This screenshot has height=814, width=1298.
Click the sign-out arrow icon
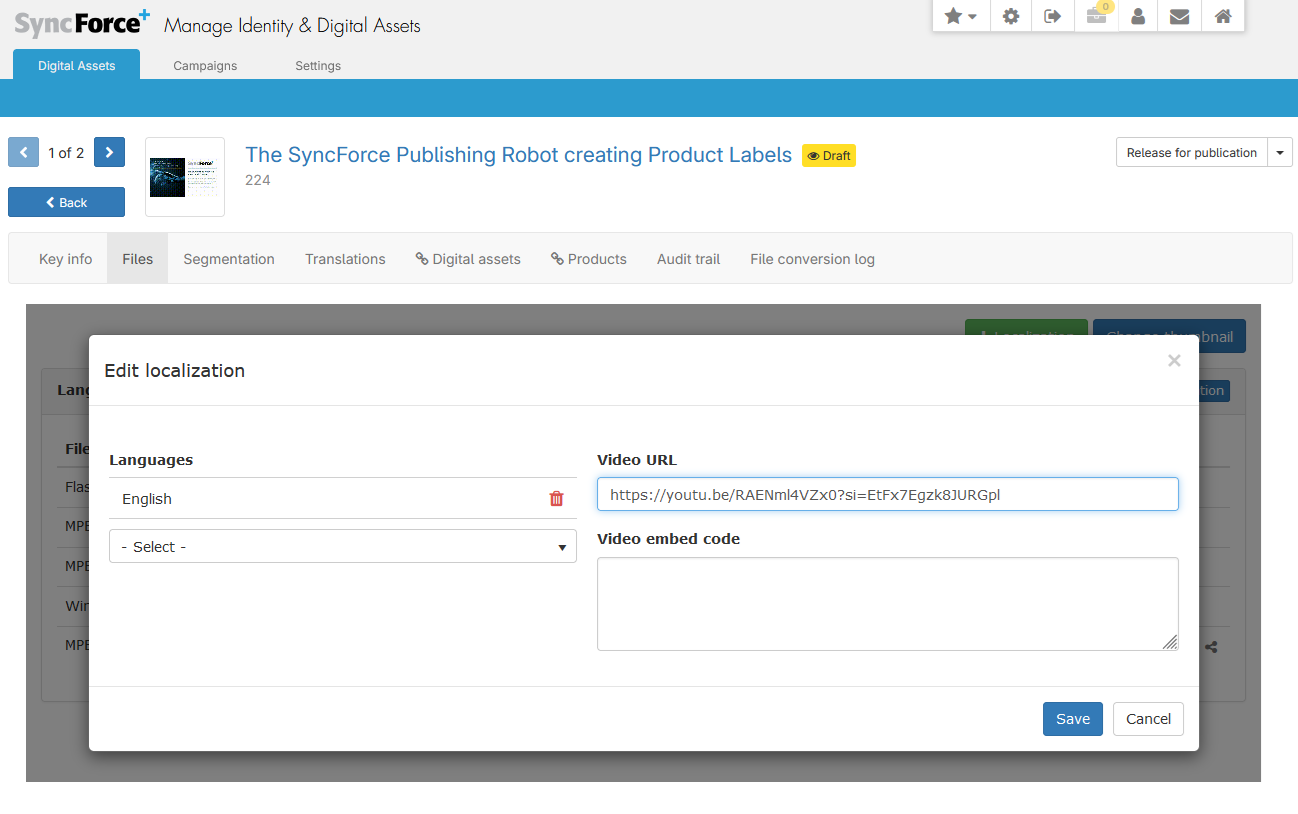tap(1053, 16)
